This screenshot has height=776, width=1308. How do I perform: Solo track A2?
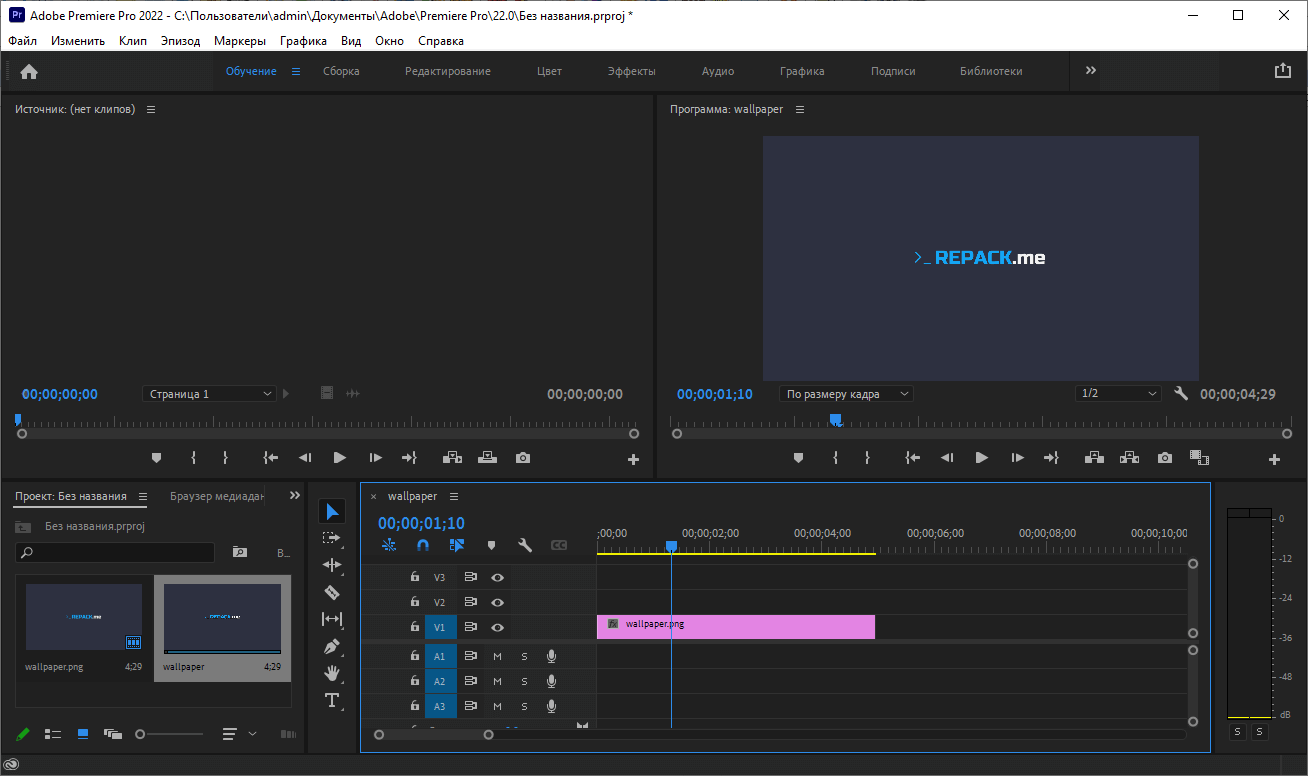coord(524,681)
